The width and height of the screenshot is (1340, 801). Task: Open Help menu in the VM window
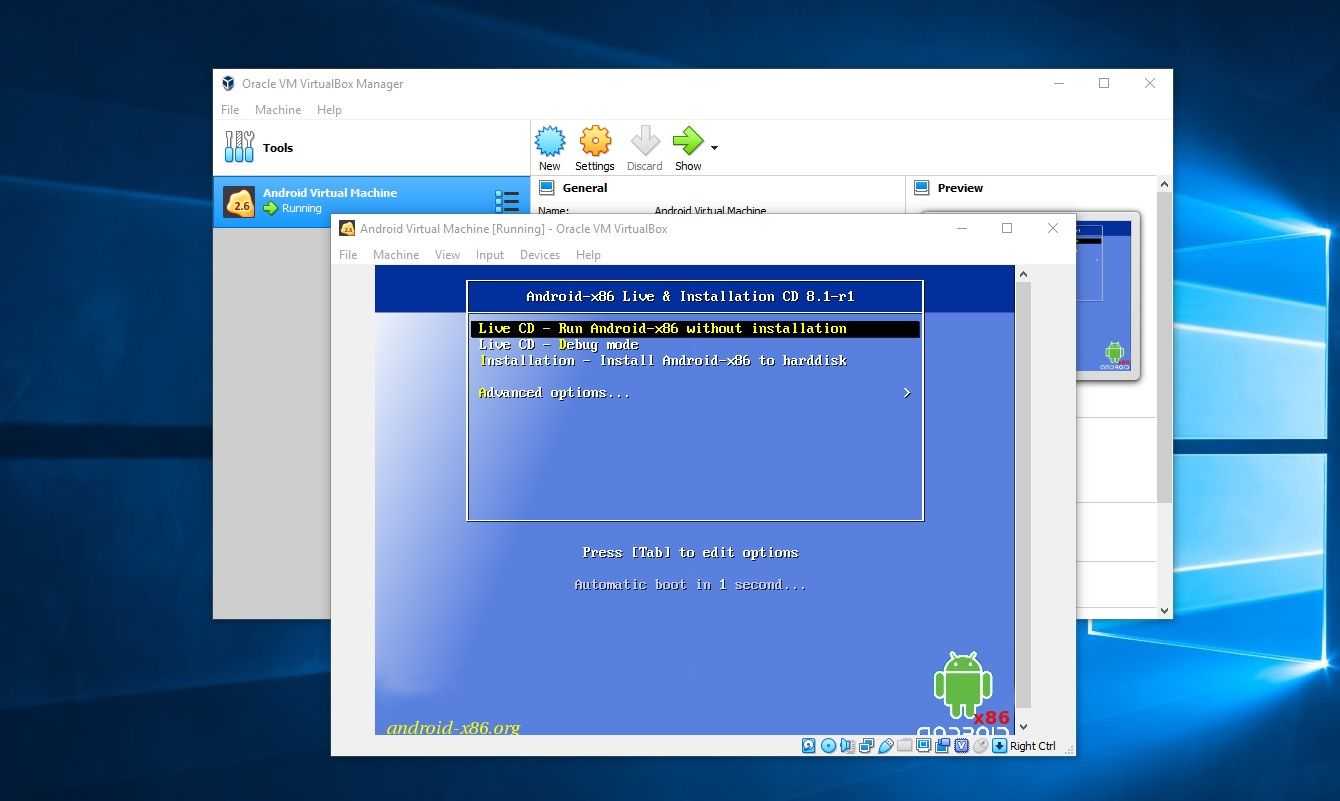point(588,255)
